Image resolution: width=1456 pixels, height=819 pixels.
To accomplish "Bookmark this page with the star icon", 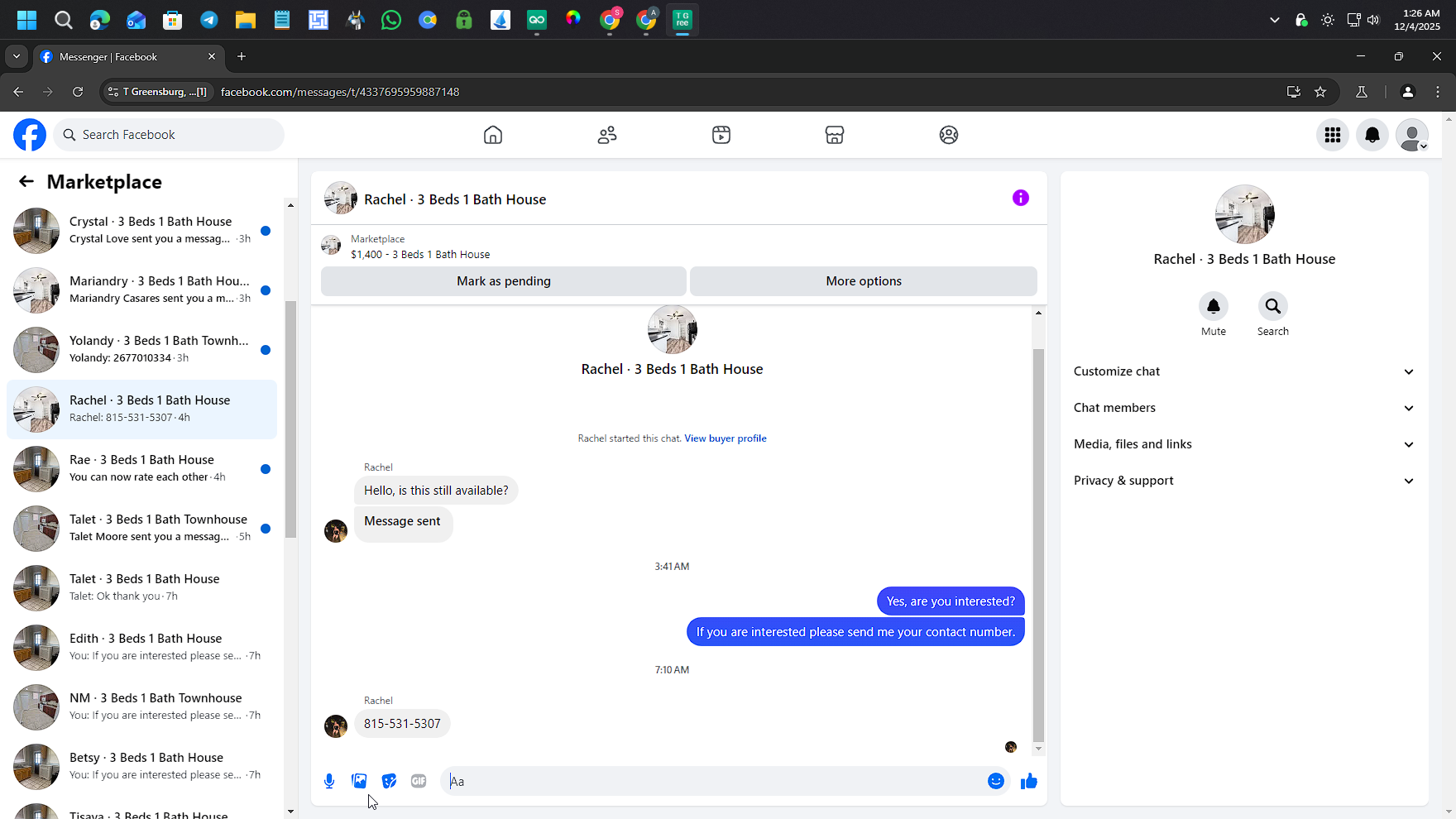I will (1320, 92).
